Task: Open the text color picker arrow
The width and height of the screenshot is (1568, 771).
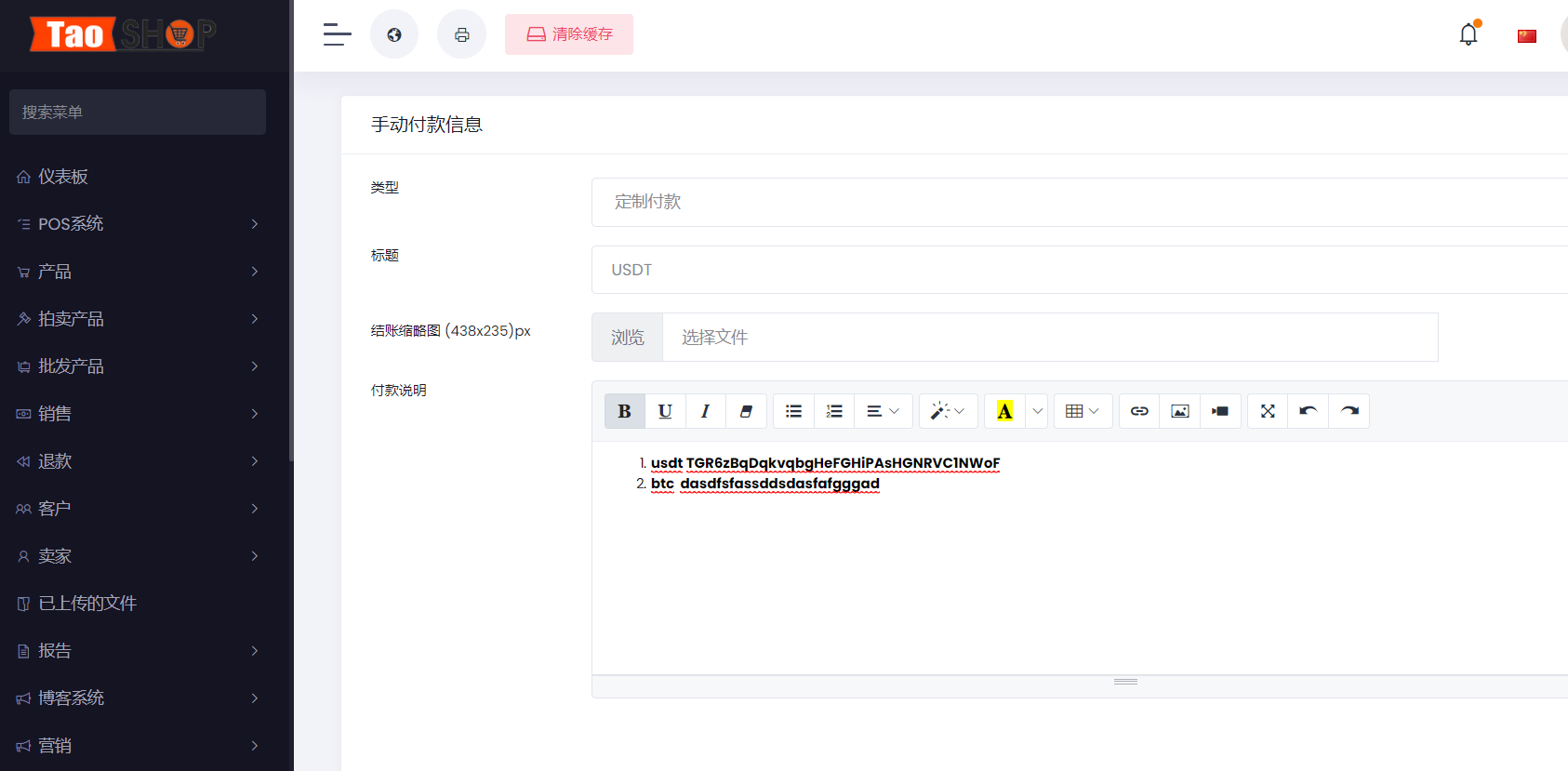Action: pyautogui.click(x=1037, y=411)
